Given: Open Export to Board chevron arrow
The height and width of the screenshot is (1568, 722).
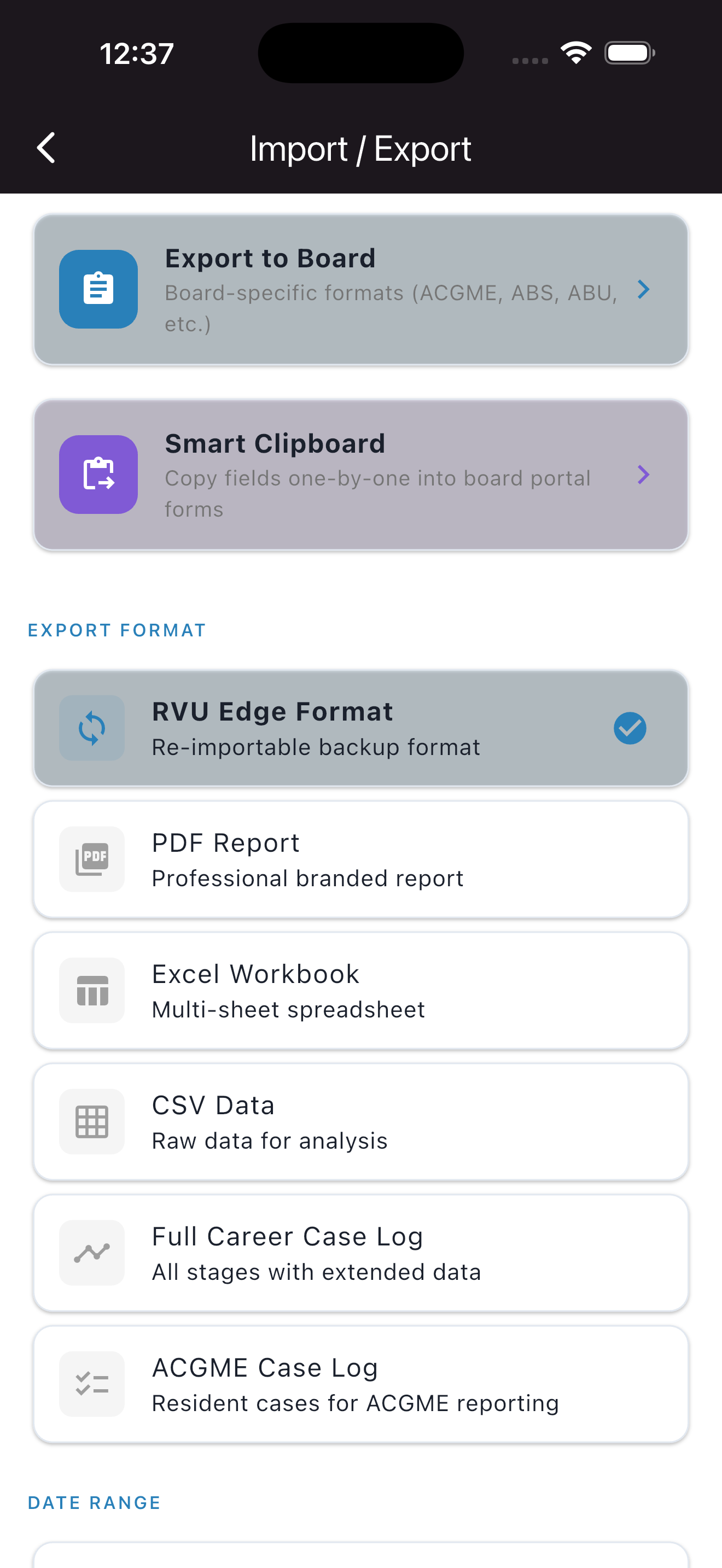Looking at the screenshot, I should tap(643, 289).
